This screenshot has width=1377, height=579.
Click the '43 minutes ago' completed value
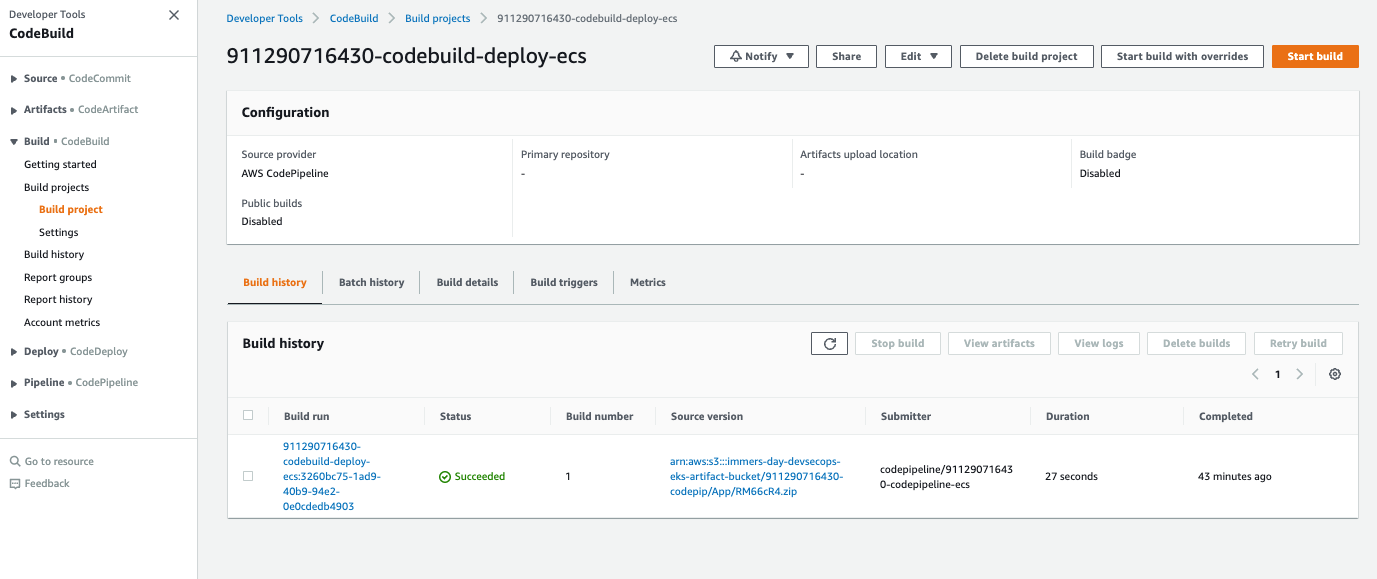coord(1235,476)
